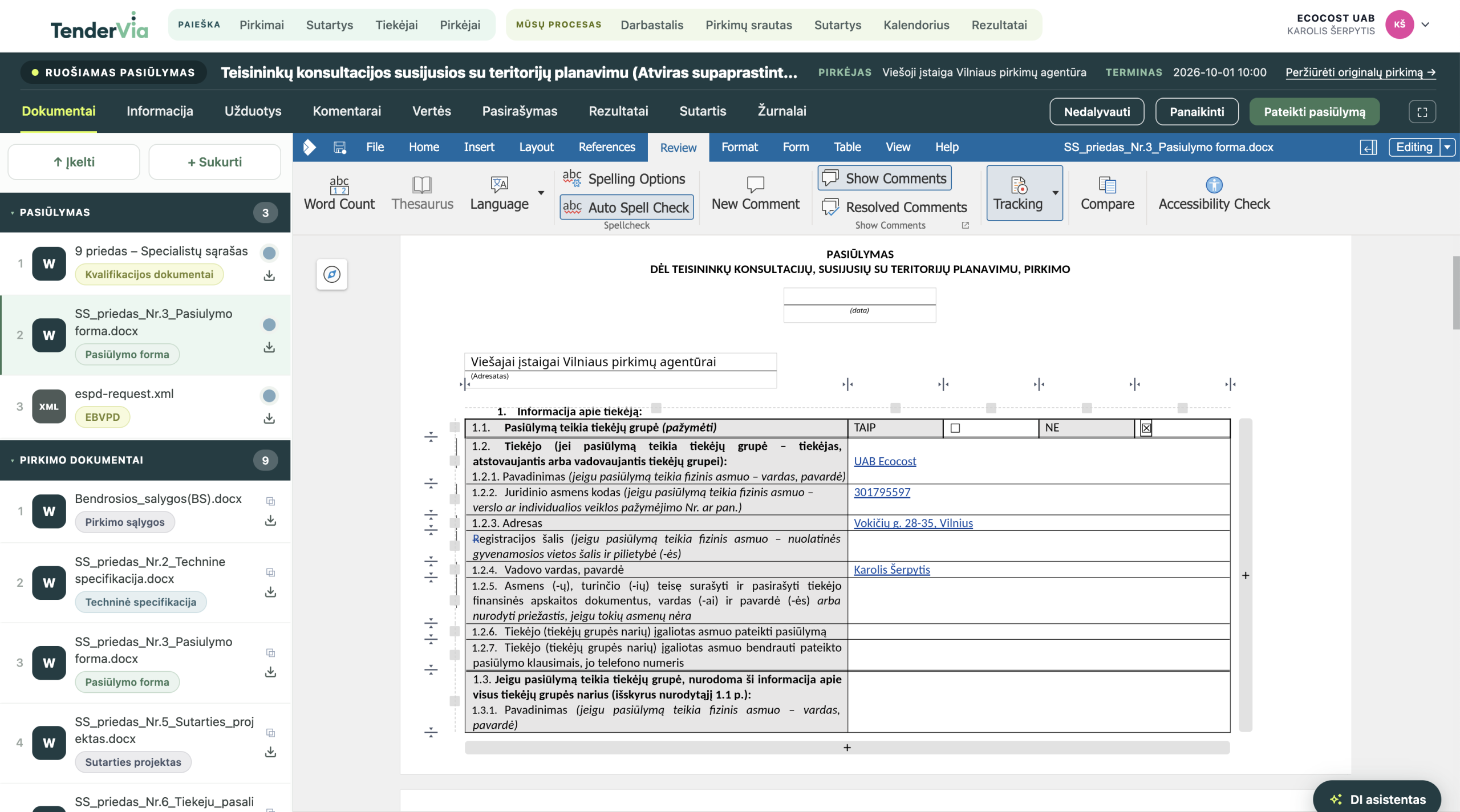
Task: Open the navigator compass button
Action: (332, 275)
